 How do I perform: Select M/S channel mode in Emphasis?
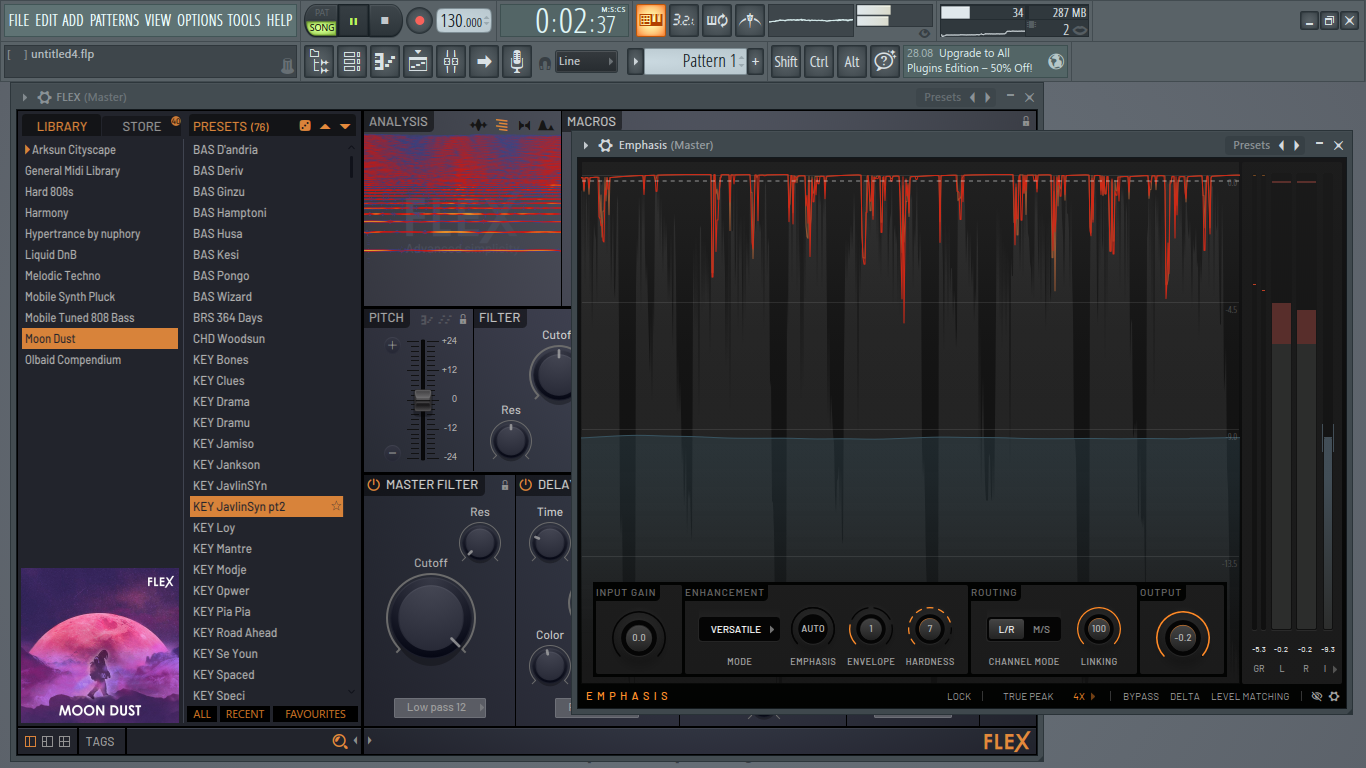(1042, 629)
